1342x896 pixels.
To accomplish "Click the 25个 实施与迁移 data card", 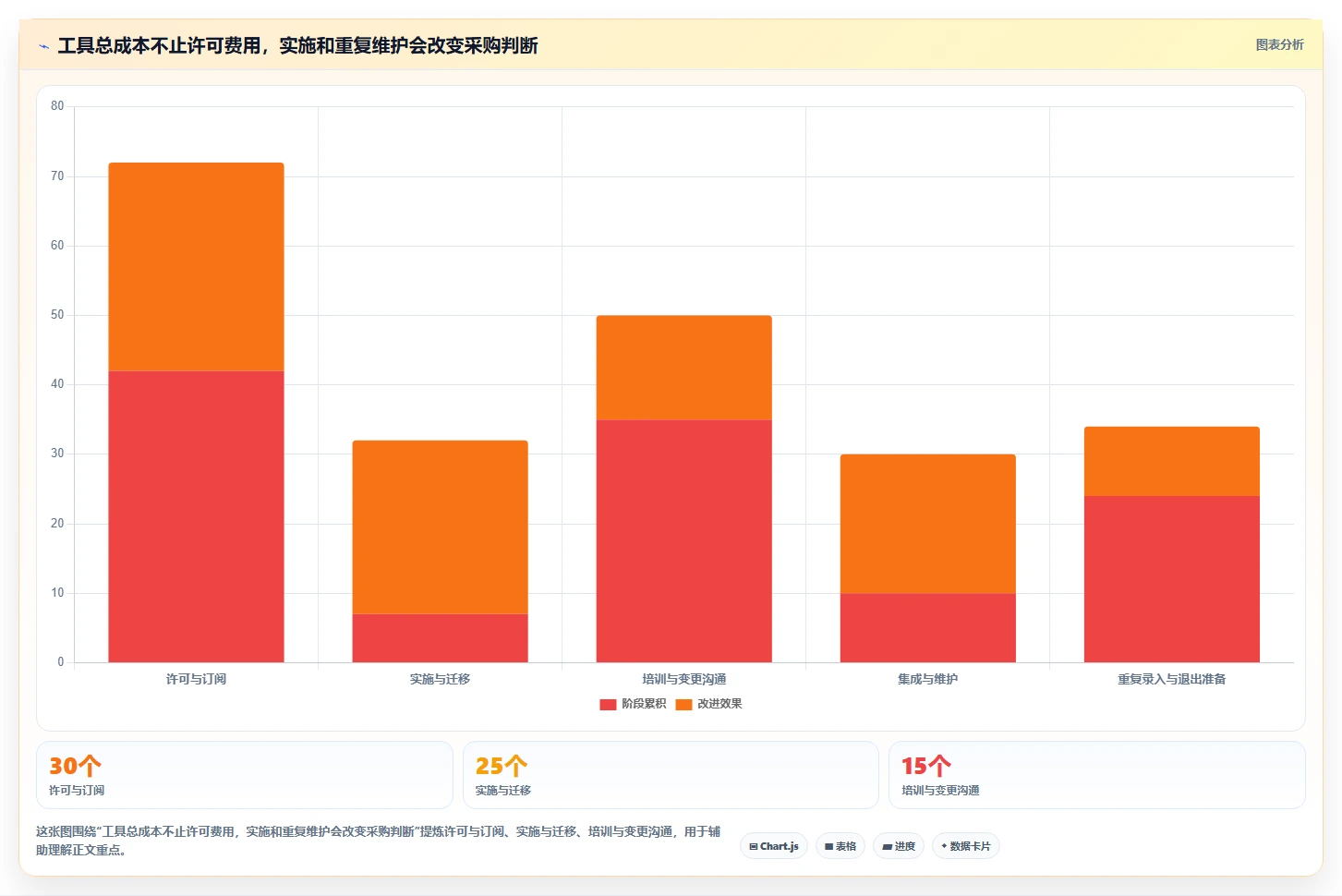I will click(x=671, y=775).
